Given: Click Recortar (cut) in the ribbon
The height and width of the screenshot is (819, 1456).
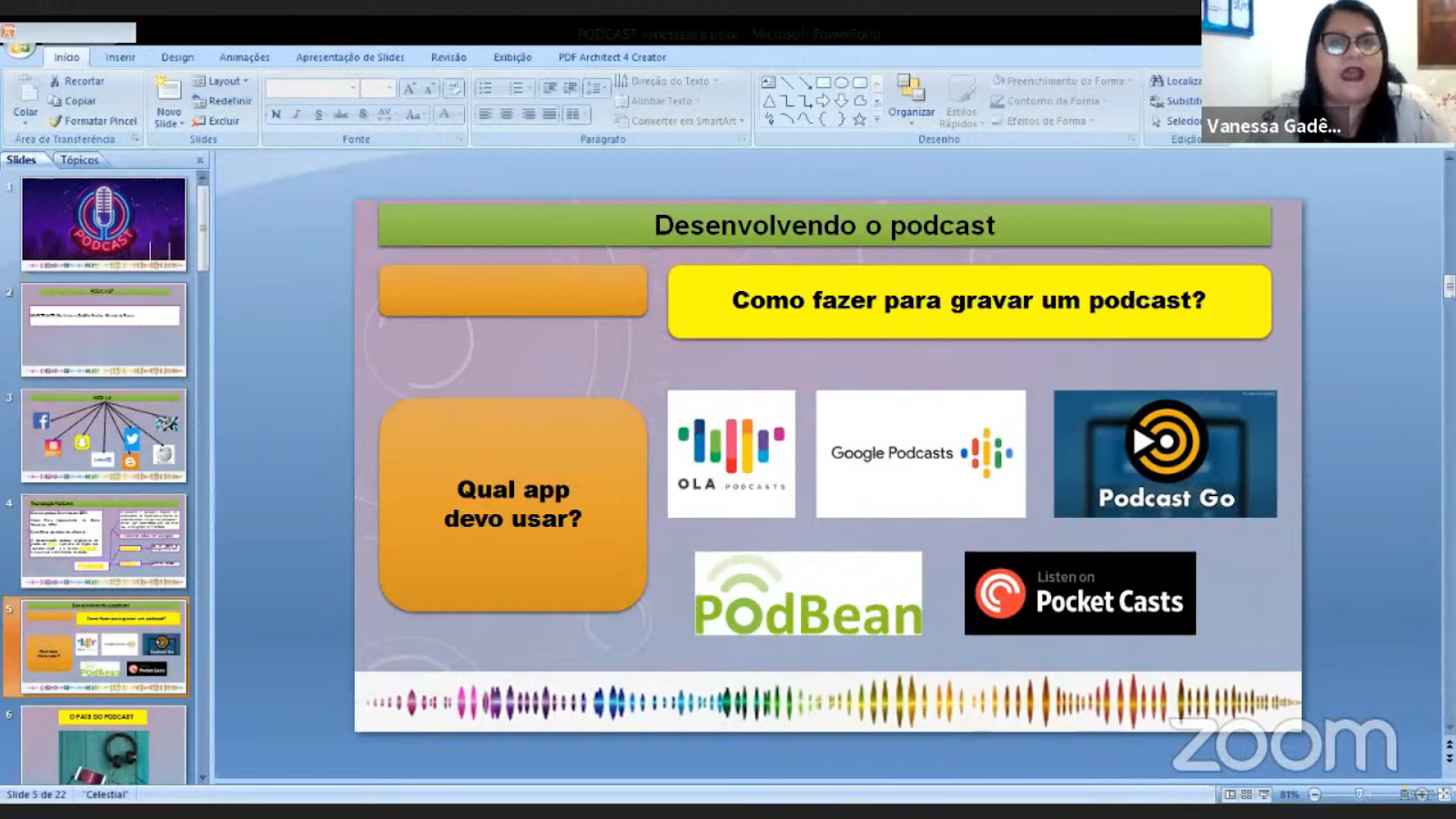Looking at the screenshot, I should tap(76, 81).
